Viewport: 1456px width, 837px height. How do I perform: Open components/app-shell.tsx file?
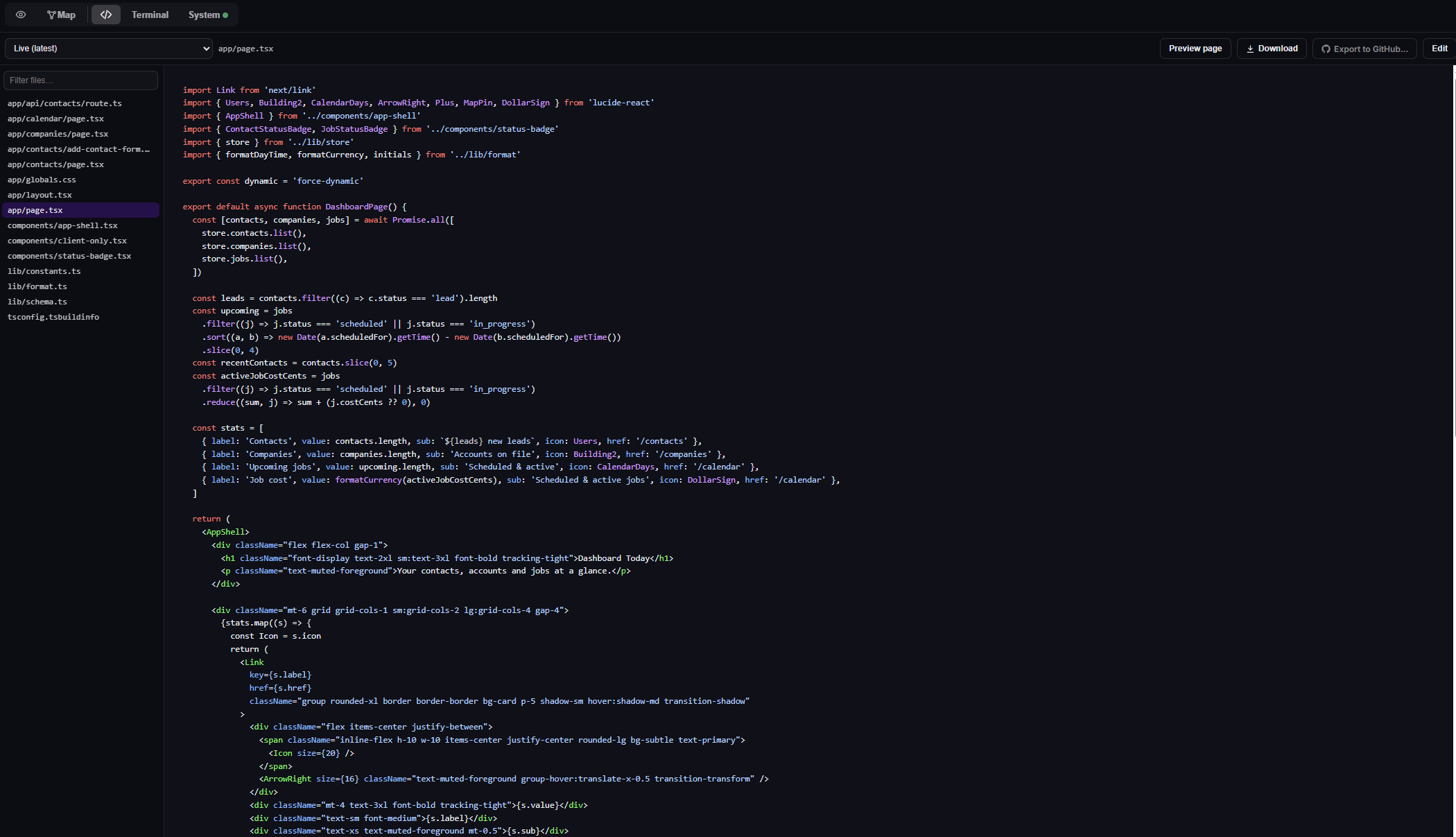pos(80,225)
